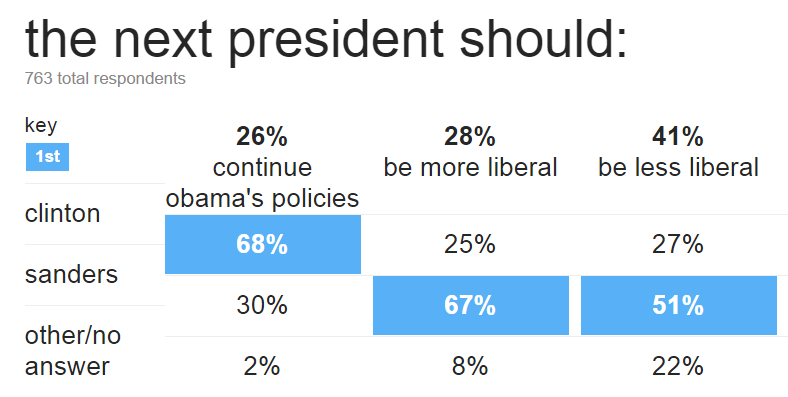Select the highlighted 51% Sanders cell
Viewport: 788px width, 397px height.
[679, 305]
